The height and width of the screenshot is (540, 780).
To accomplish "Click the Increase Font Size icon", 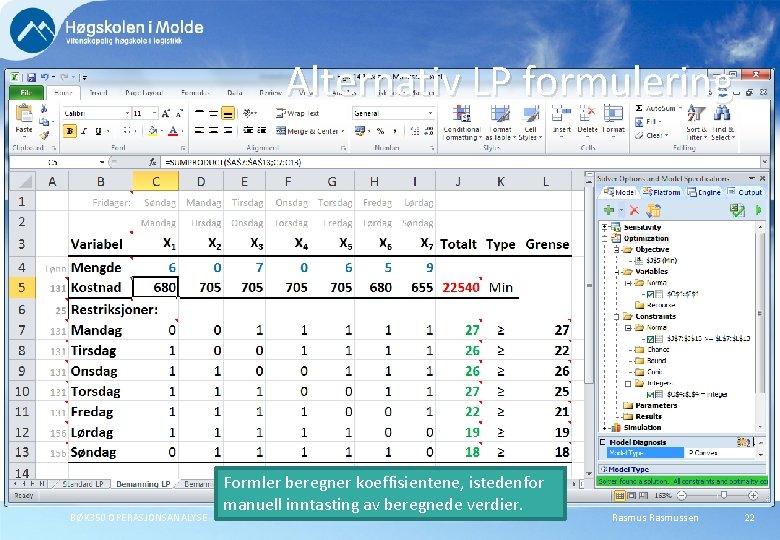I will coord(166,113).
